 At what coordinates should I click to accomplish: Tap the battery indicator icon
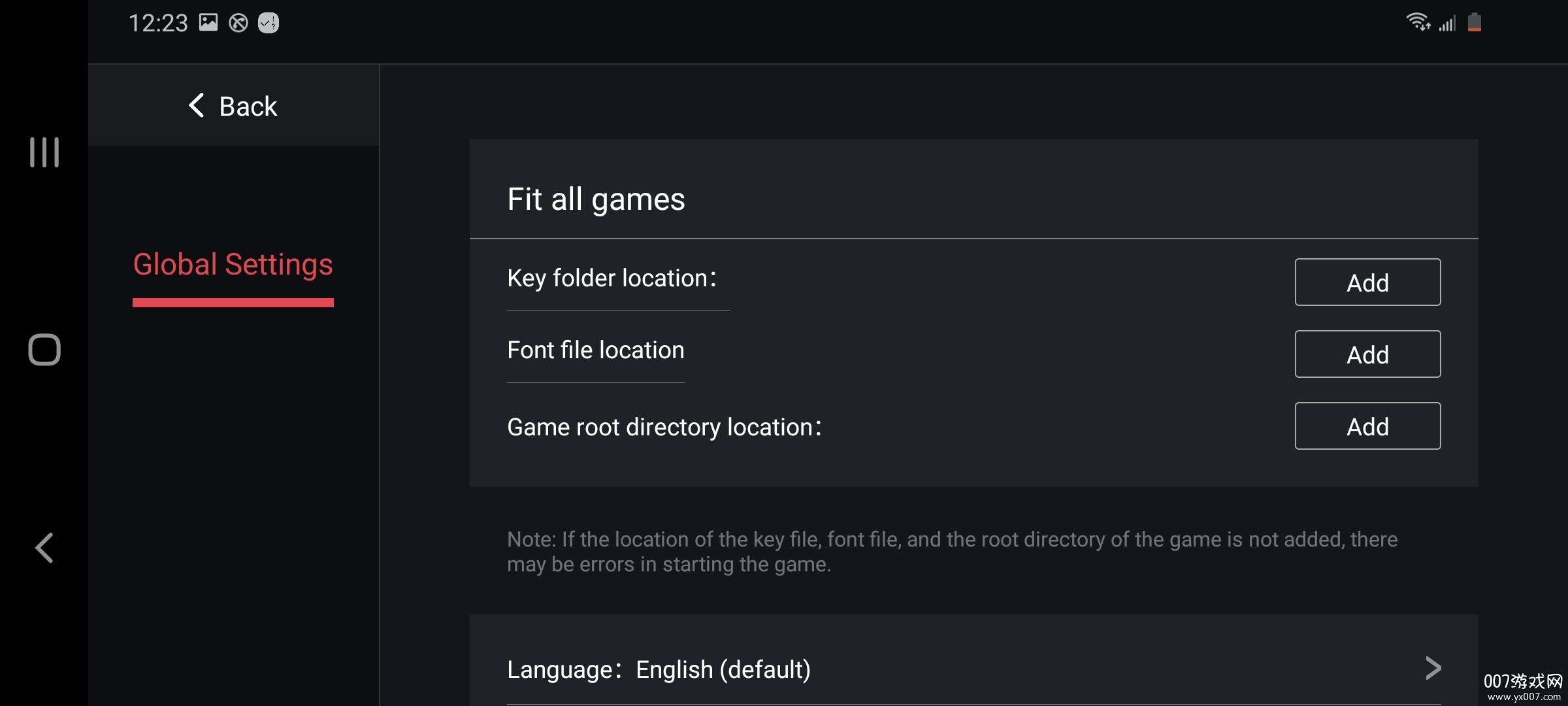pyautogui.click(x=1475, y=23)
